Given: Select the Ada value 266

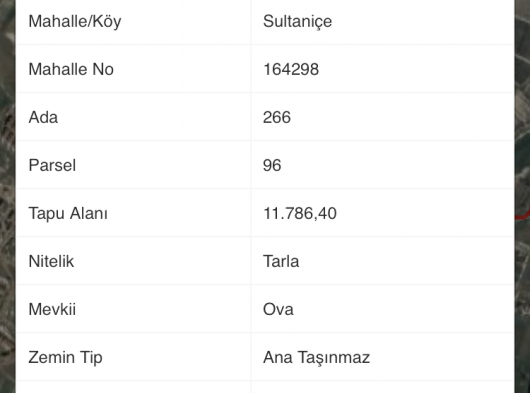Looking at the screenshot, I should tap(276, 117).
